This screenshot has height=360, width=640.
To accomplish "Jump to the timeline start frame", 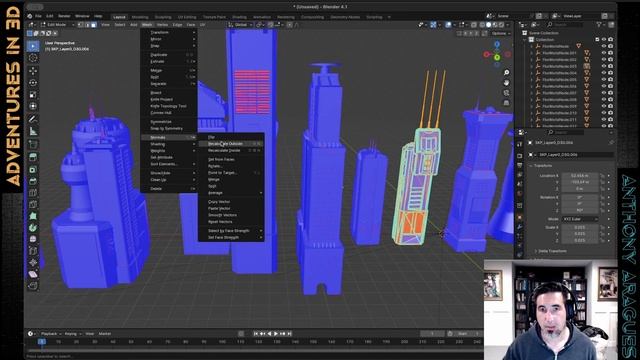I will (256, 334).
